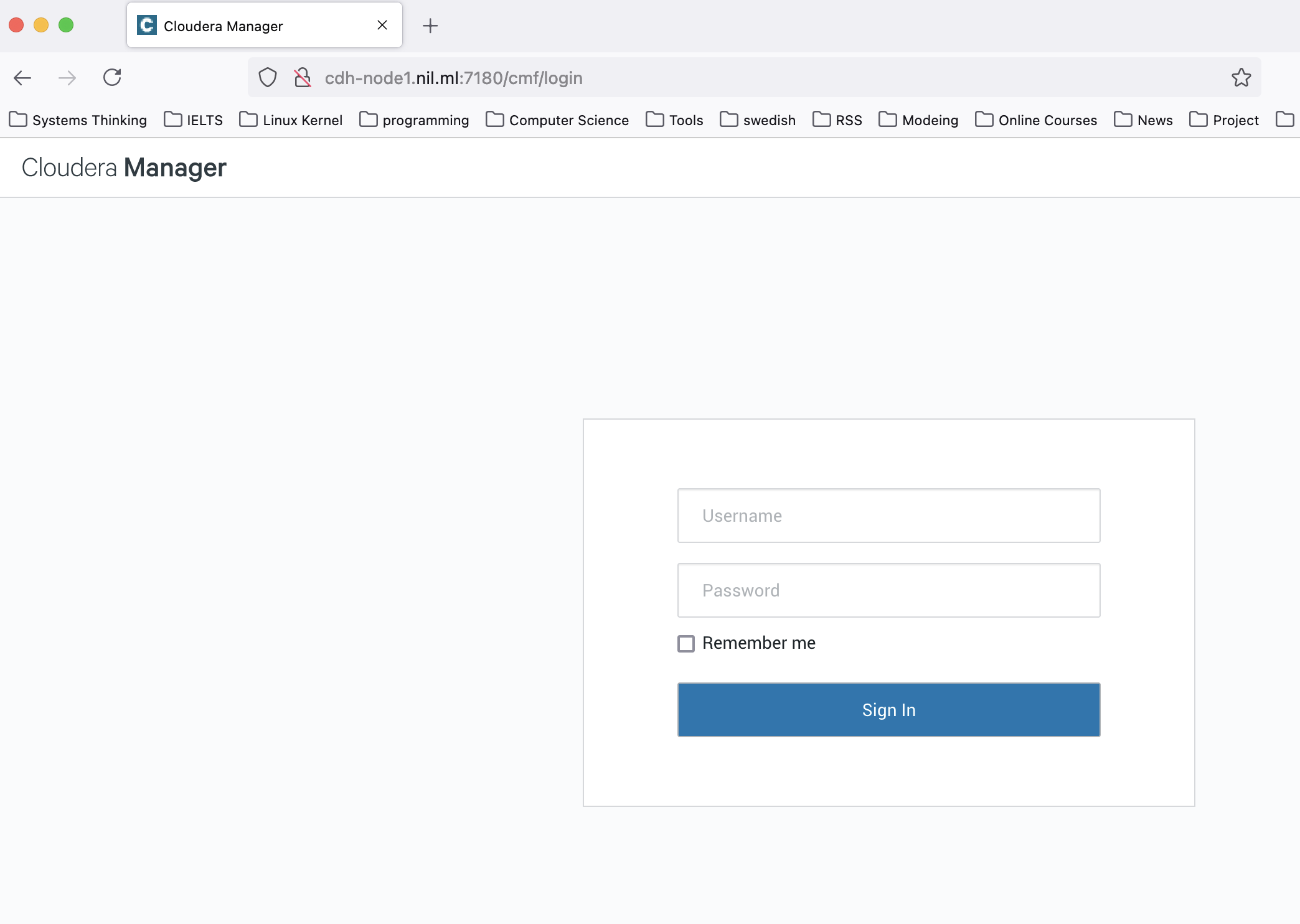Image resolution: width=1300 pixels, height=924 pixels.
Task: Open the Modeing bookmarks folder
Action: coord(918,120)
